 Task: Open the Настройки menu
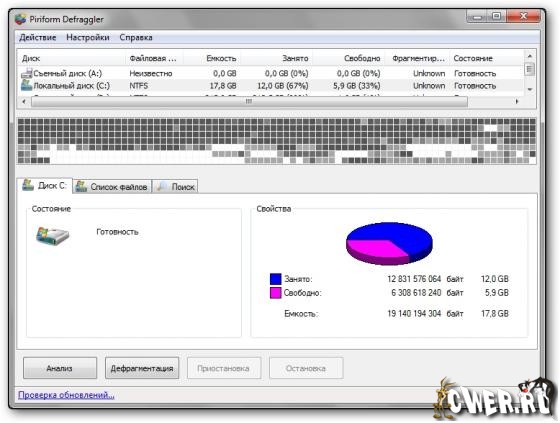(x=88, y=38)
